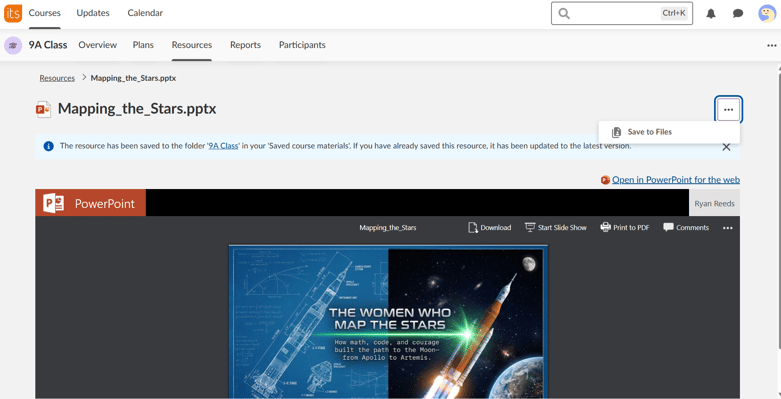781x399 pixels.
Task: Dismiss the saved-resource notification banner
Action: (x=726, y=147)
